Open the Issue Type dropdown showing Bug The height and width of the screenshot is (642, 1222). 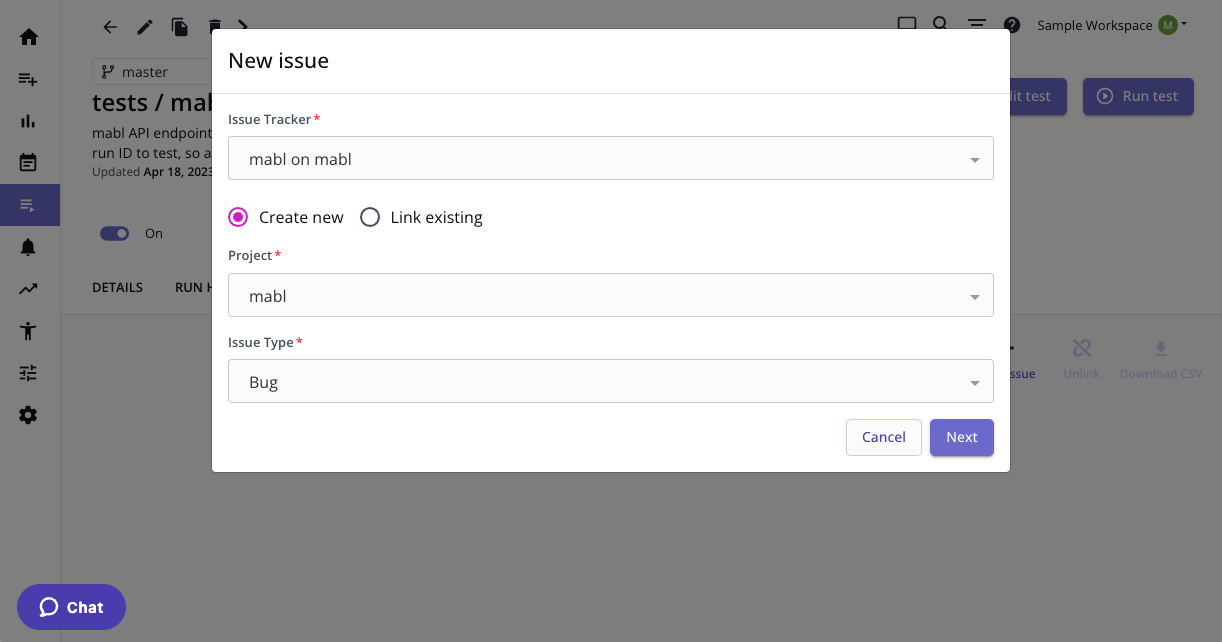(x=611, y=381)
